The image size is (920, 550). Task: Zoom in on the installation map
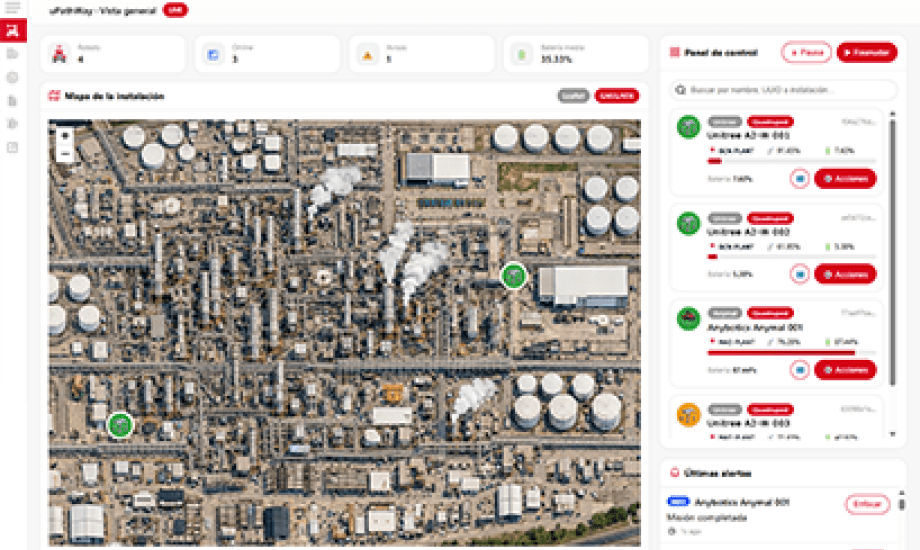(x=64, y=135)
